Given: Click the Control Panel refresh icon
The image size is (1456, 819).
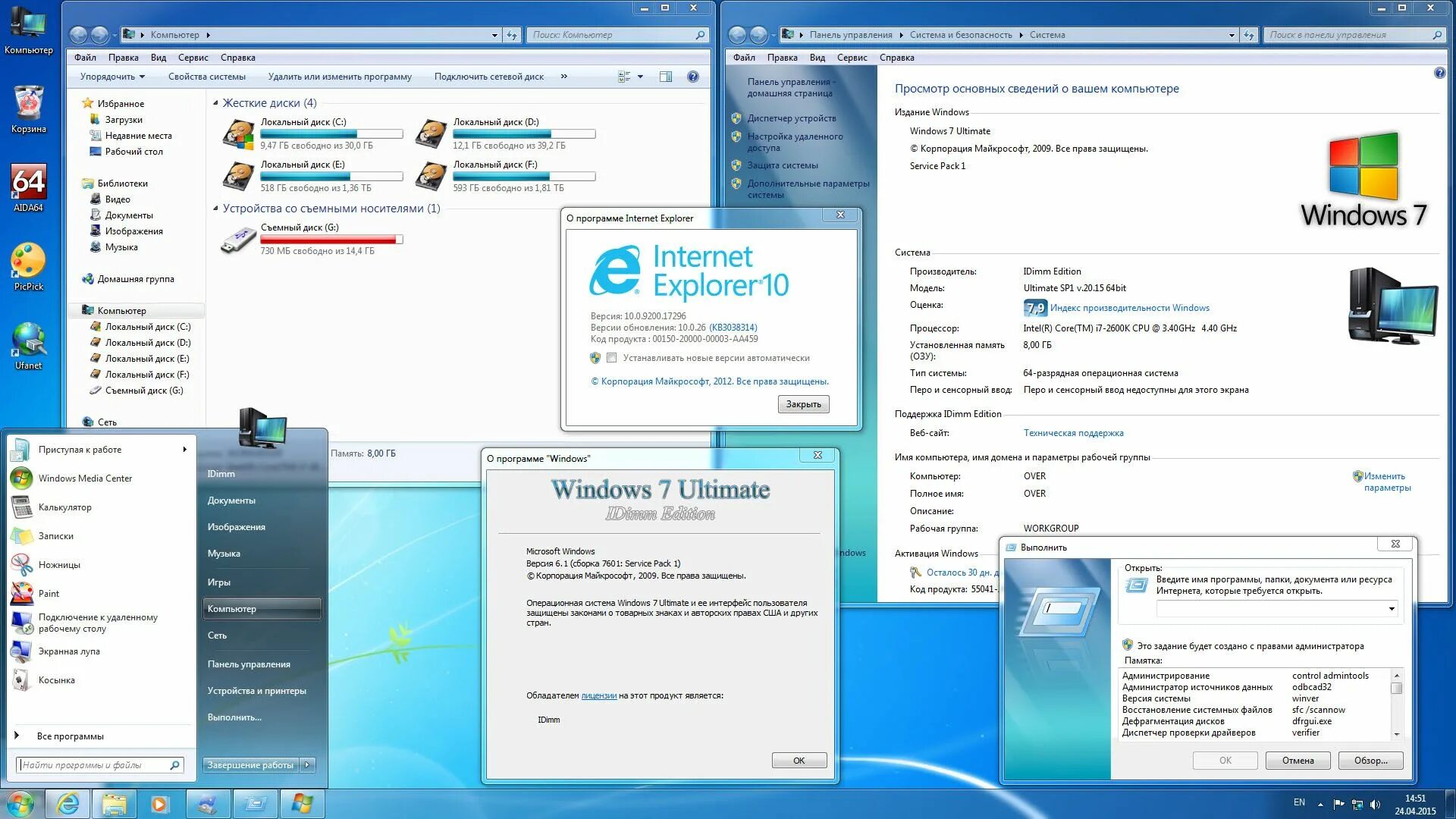Looking at the screenshot, I should pos(1248,35).
